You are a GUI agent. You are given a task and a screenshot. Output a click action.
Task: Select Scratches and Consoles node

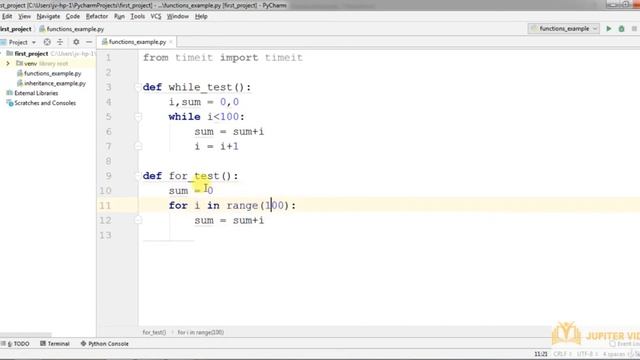41,103
